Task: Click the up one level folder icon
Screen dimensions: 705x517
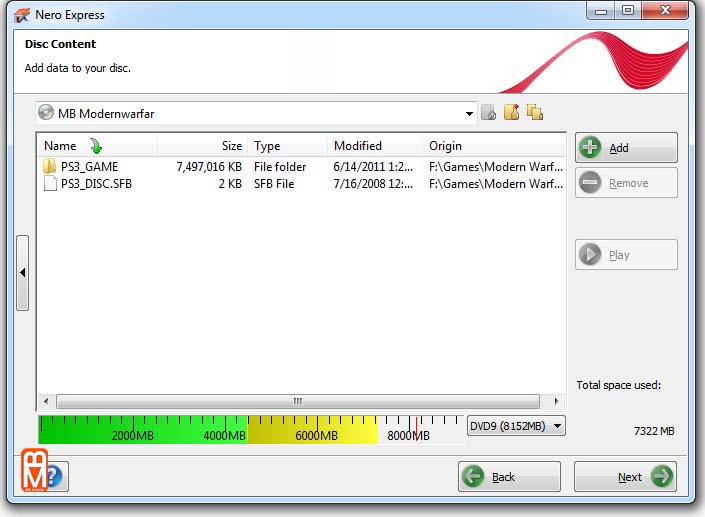Action: [x=488, y=113]
